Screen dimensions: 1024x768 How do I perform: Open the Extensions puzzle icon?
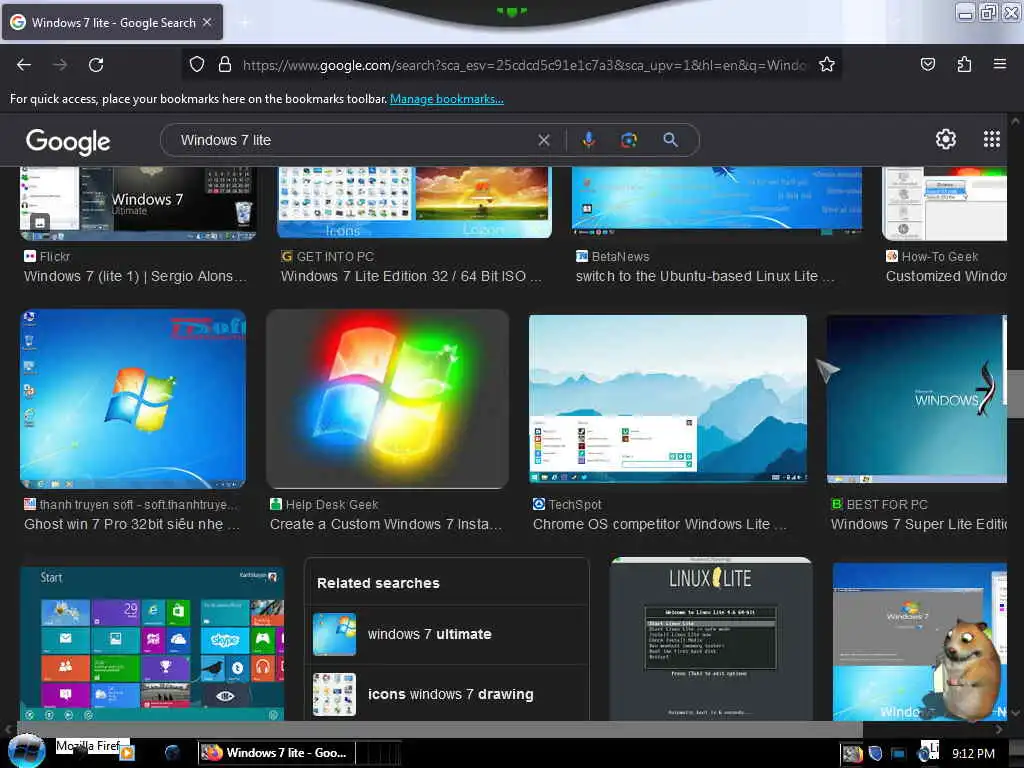pyautogui.click(x=964, y=64)
